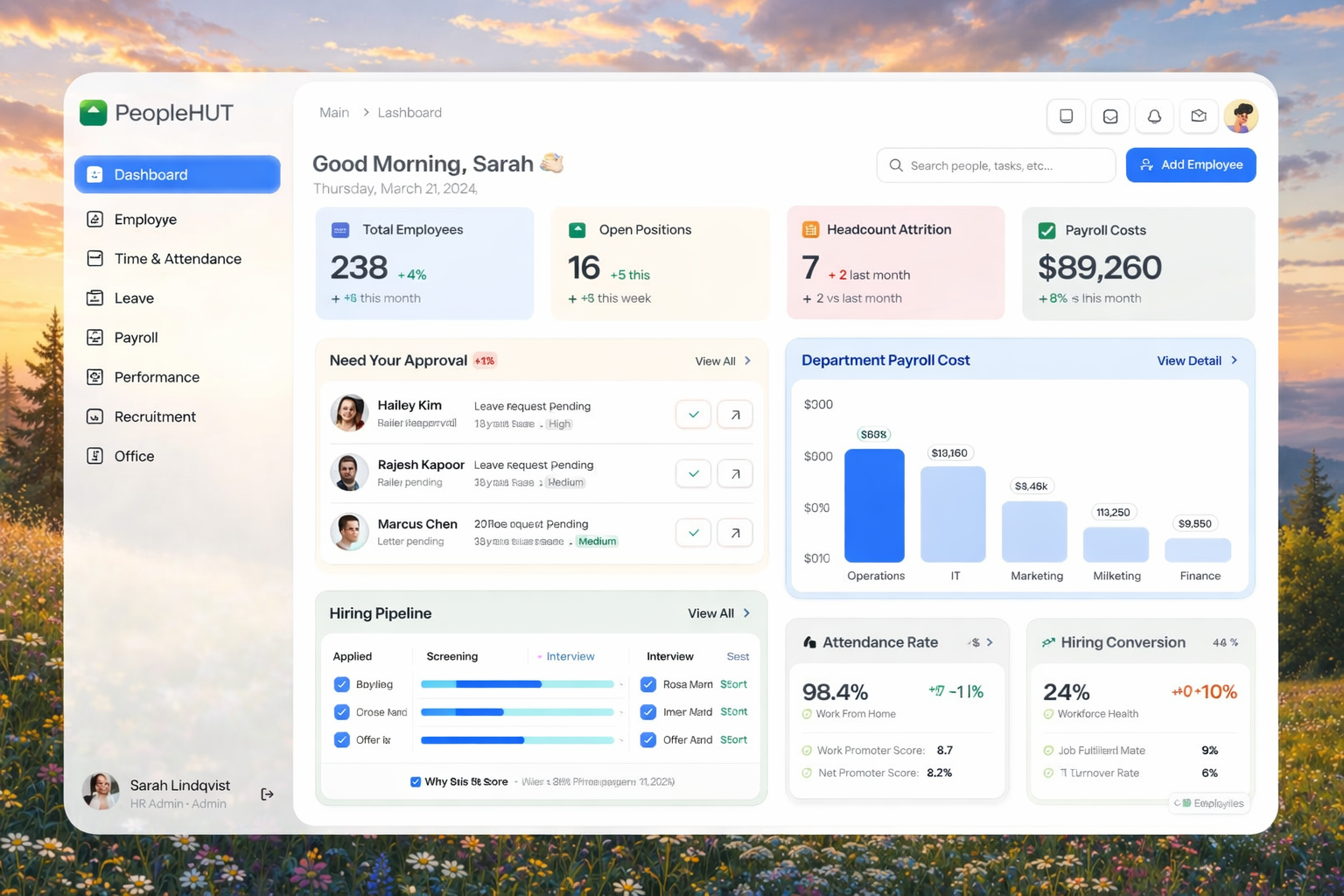Image resolution: width=1344 pixels, height=896 pixels.
Task: Expand Hiring Pipeline View All chevron
Action: [746, 613]
